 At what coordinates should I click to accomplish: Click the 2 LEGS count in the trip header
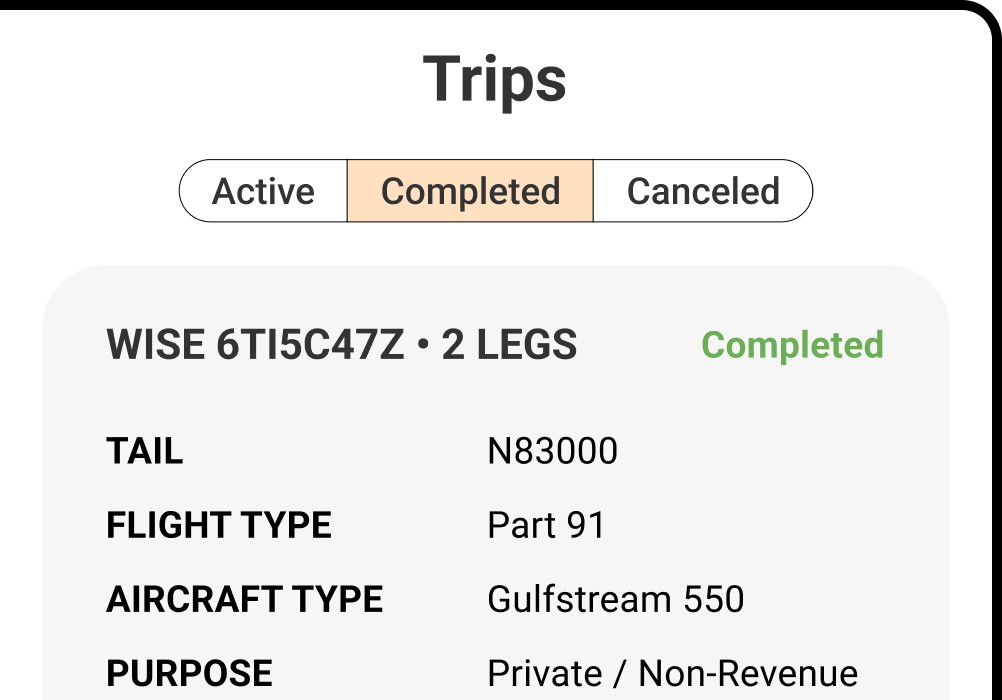pos(509,345)
